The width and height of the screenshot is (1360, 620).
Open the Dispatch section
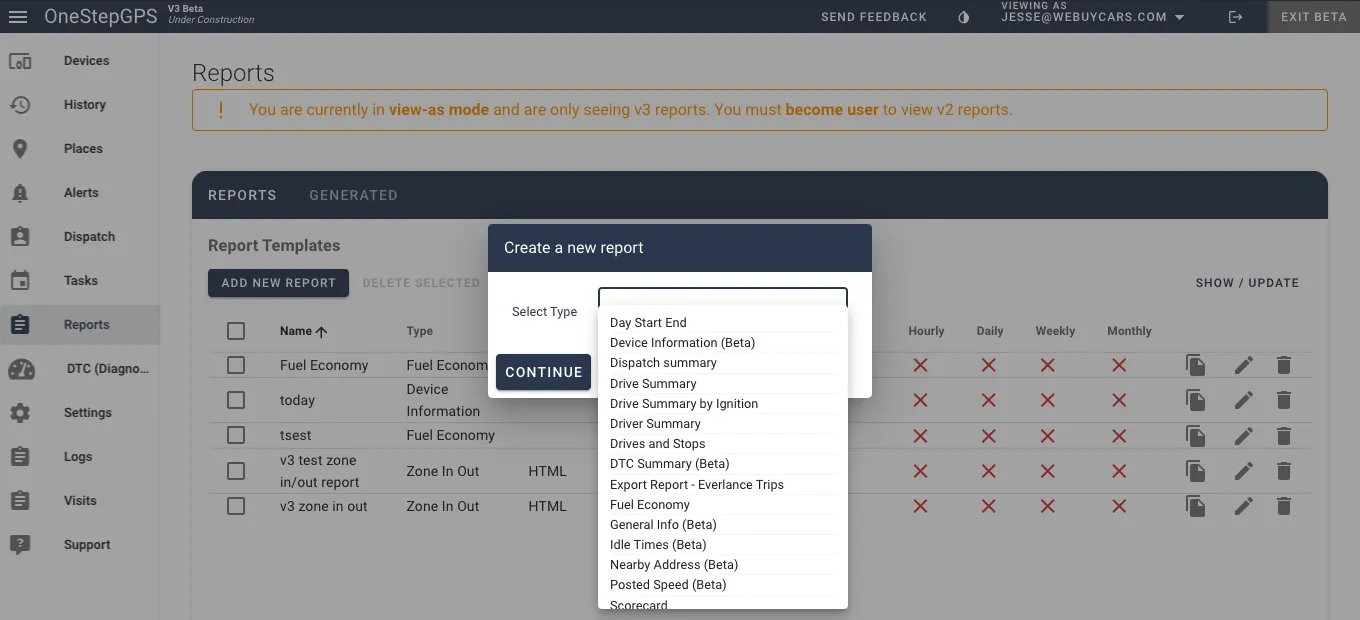(x=89, y=236)
